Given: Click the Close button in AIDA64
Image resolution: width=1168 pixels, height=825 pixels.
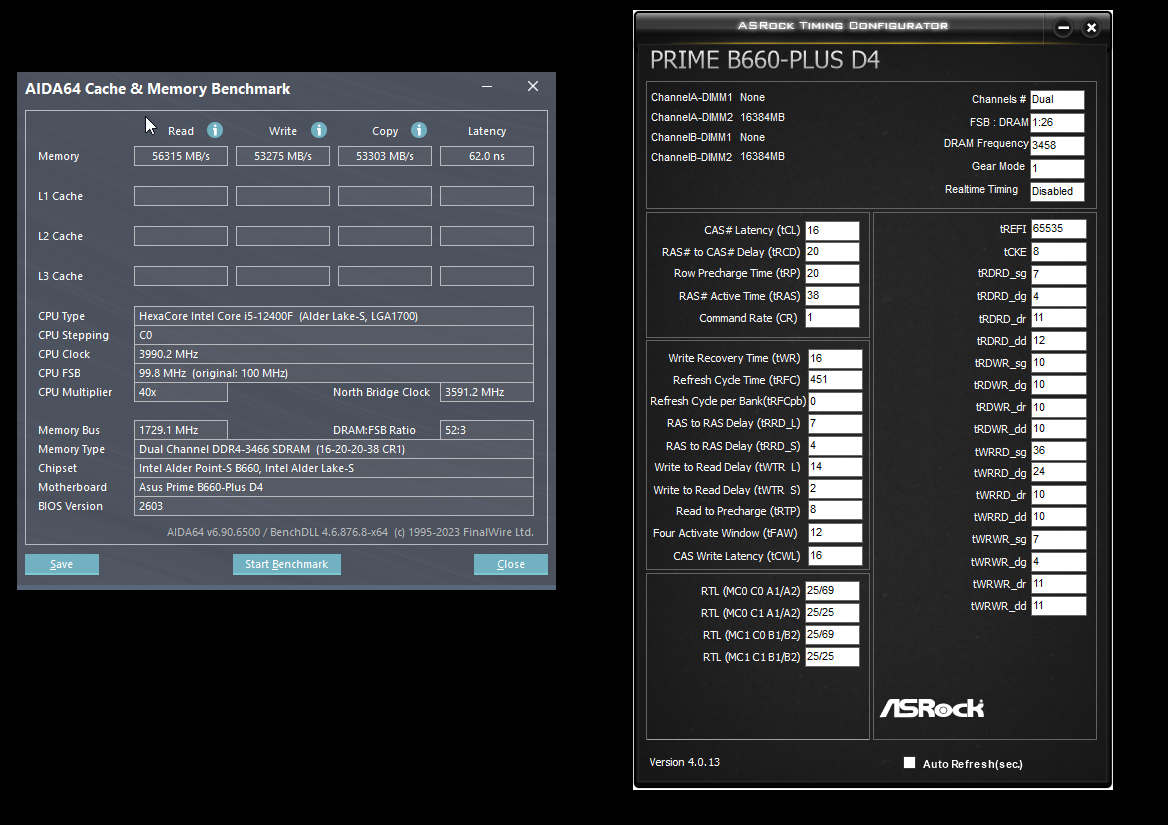Looking at the screenshot, I should pyautogui.click(x=511, y=564).
